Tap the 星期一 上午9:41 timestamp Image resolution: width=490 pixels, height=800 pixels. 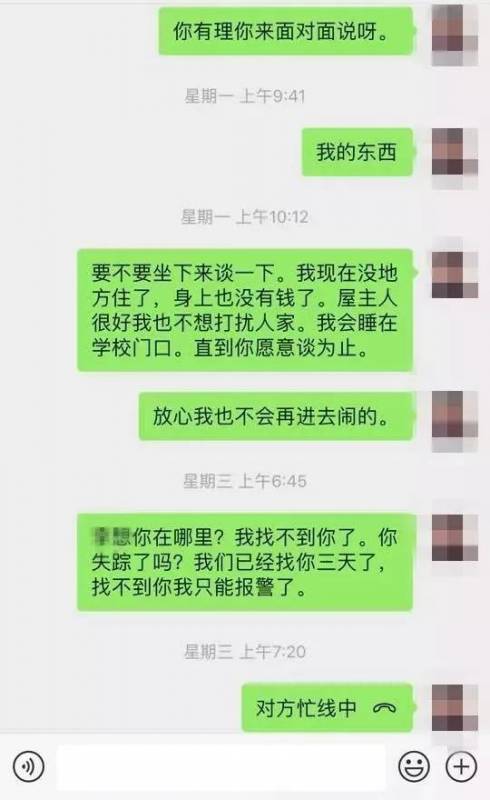(x=245, y=95)
